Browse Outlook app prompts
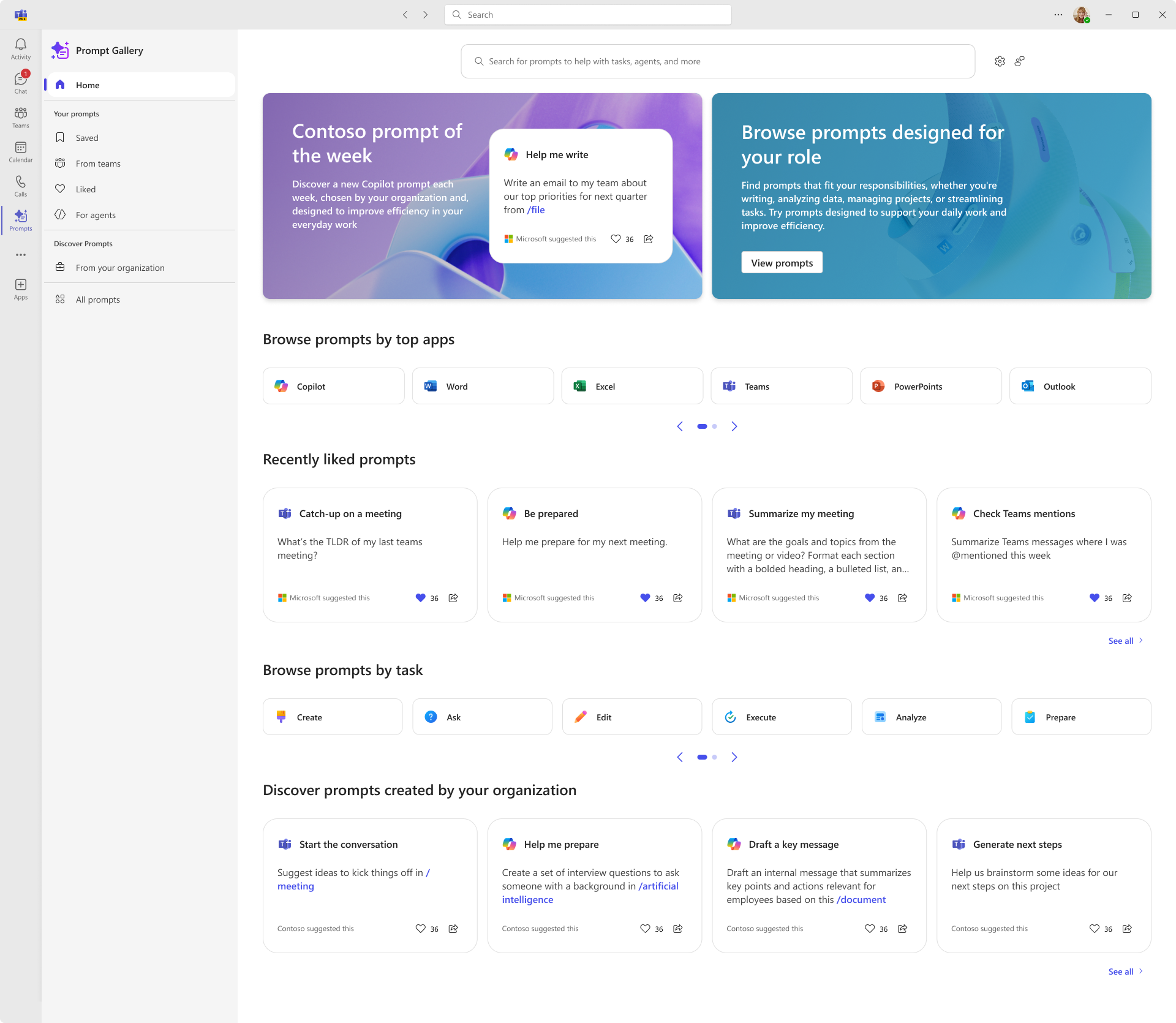Screen dimensions: 1176x1023 [1080, 387]
